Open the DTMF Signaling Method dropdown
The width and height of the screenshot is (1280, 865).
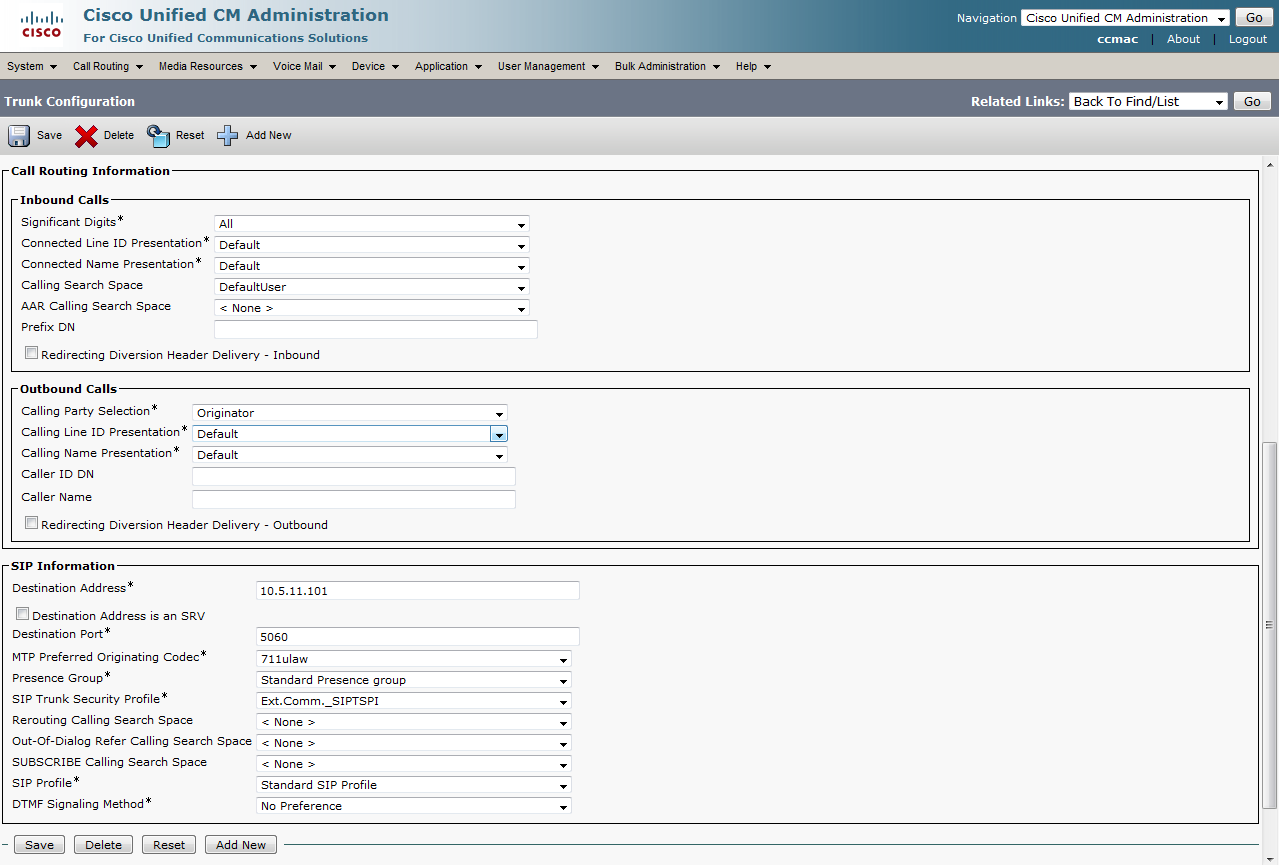[414, 806]
